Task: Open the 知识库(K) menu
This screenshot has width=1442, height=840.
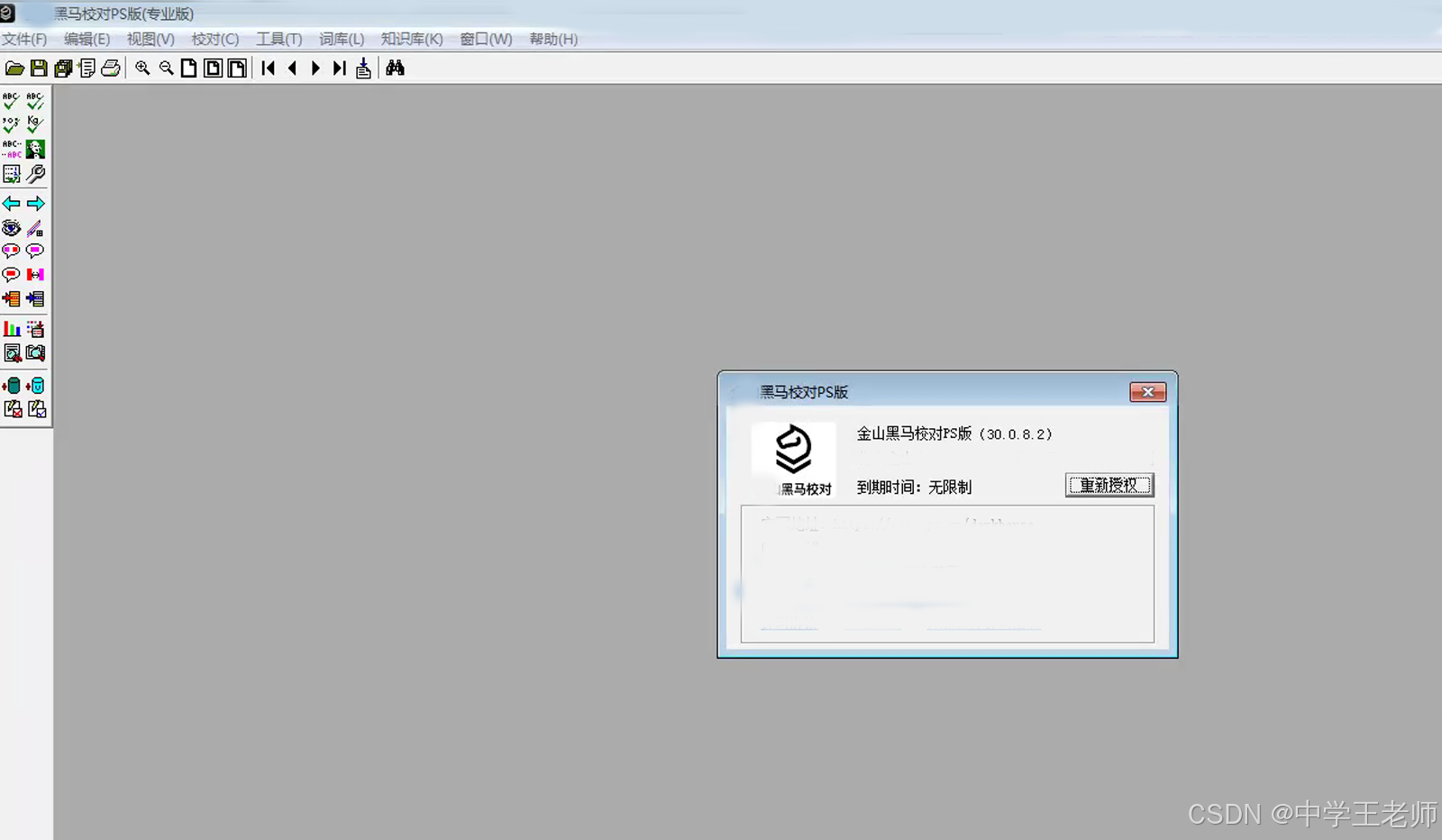Action: 412,39
